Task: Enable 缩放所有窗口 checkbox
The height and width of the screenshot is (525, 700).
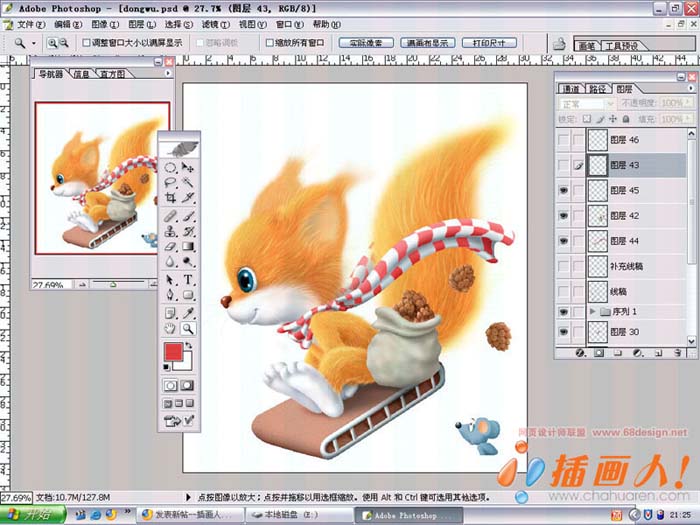Action: coord(269,43)
